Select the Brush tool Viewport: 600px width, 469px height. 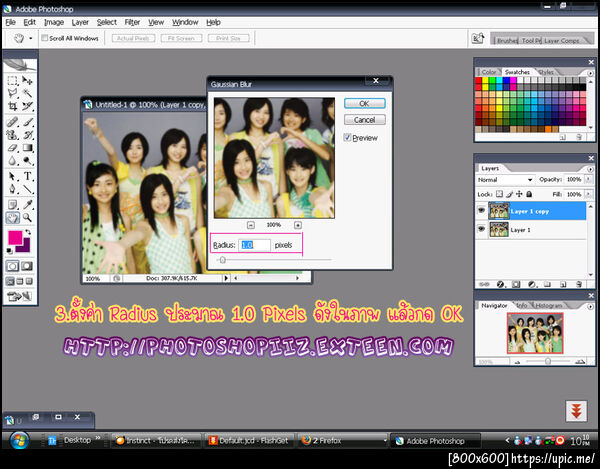[x=27, y=122]
